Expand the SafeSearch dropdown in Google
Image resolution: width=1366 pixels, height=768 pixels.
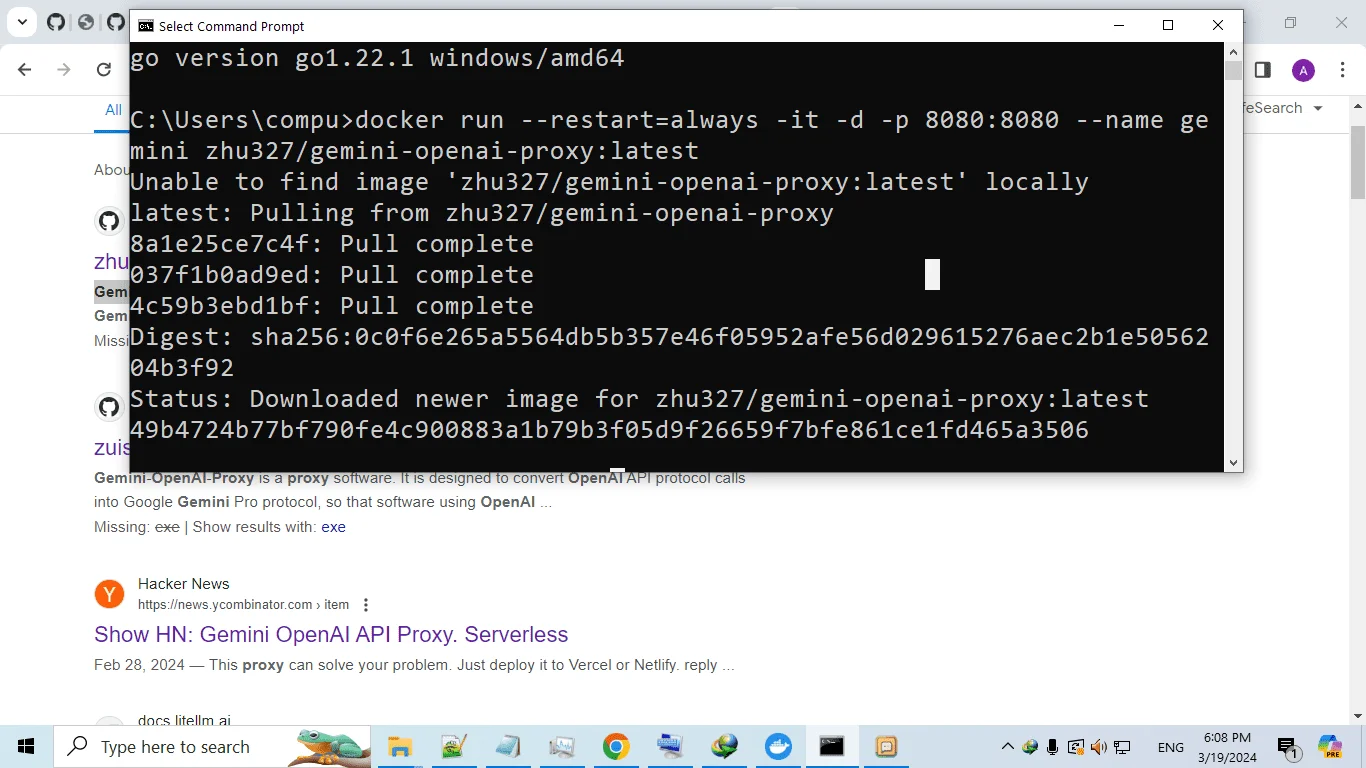point(1318,108)
